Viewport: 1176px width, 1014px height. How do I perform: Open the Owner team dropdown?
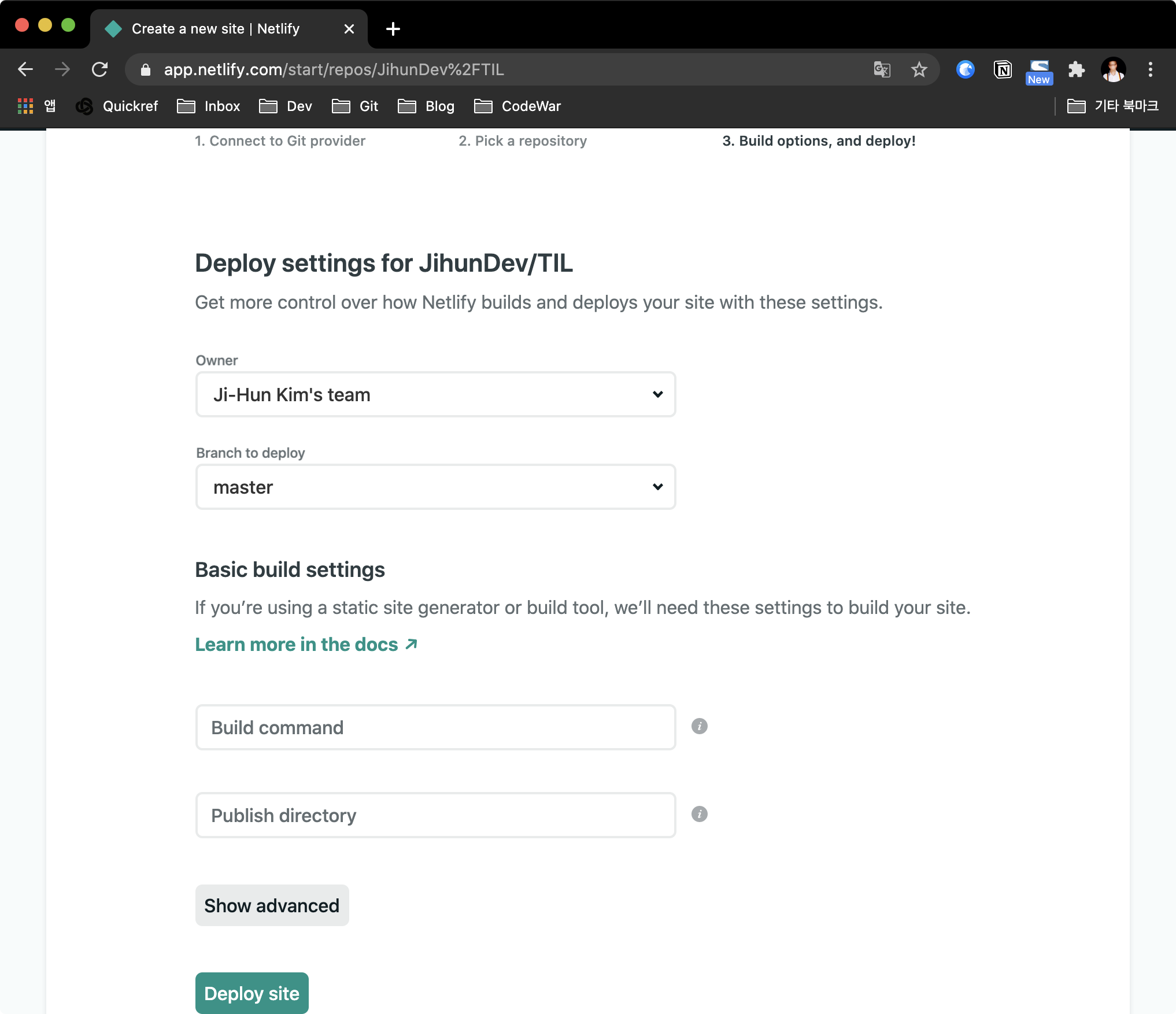click(x=435, y=394)
